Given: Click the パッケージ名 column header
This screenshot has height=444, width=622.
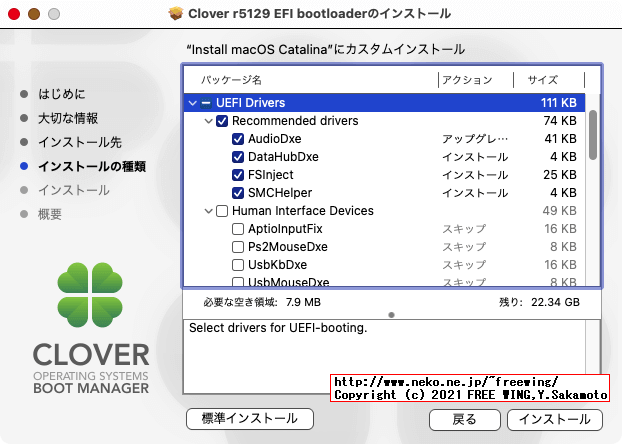Looking at the screenshot, I should tap(232, 80).
